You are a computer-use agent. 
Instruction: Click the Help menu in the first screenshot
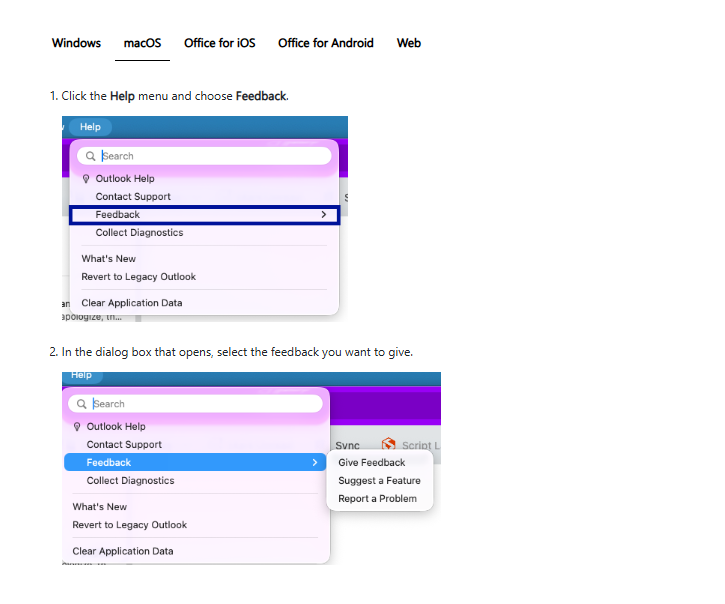click(x=90, y=127)
